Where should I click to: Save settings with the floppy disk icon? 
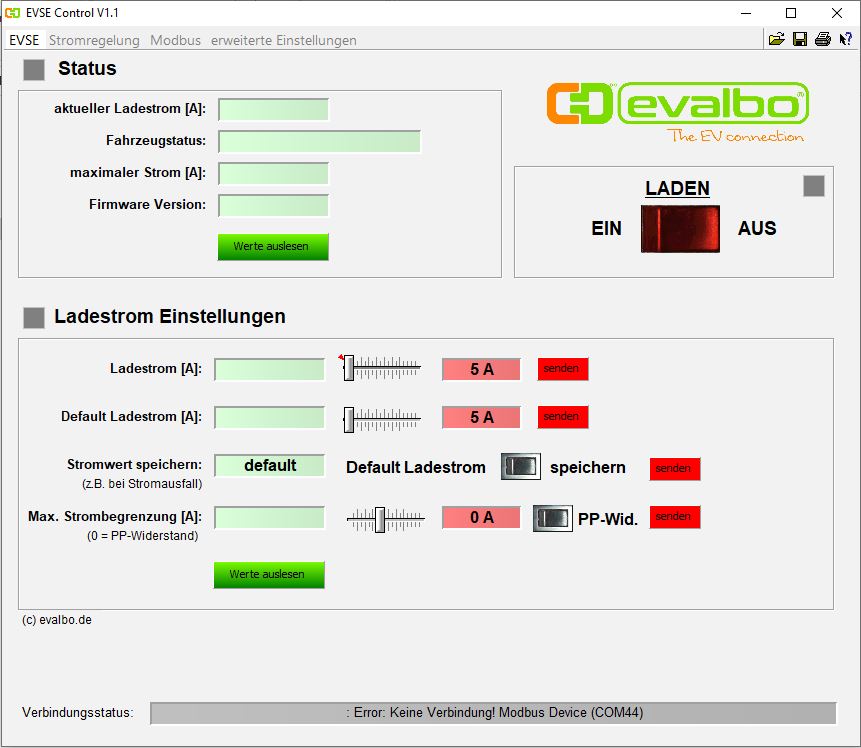coord(800,40)
